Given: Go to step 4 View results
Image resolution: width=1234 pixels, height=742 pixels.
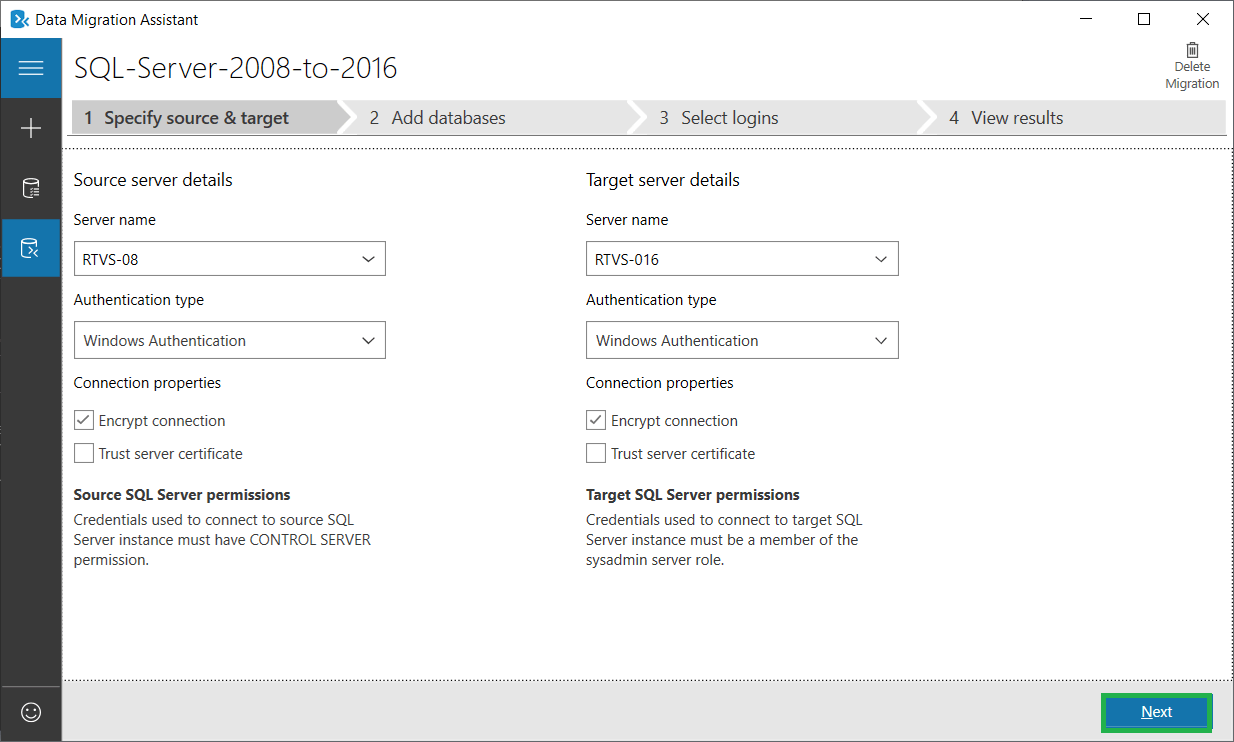Looking at the screenshot, I should [x=1075, y=118].
